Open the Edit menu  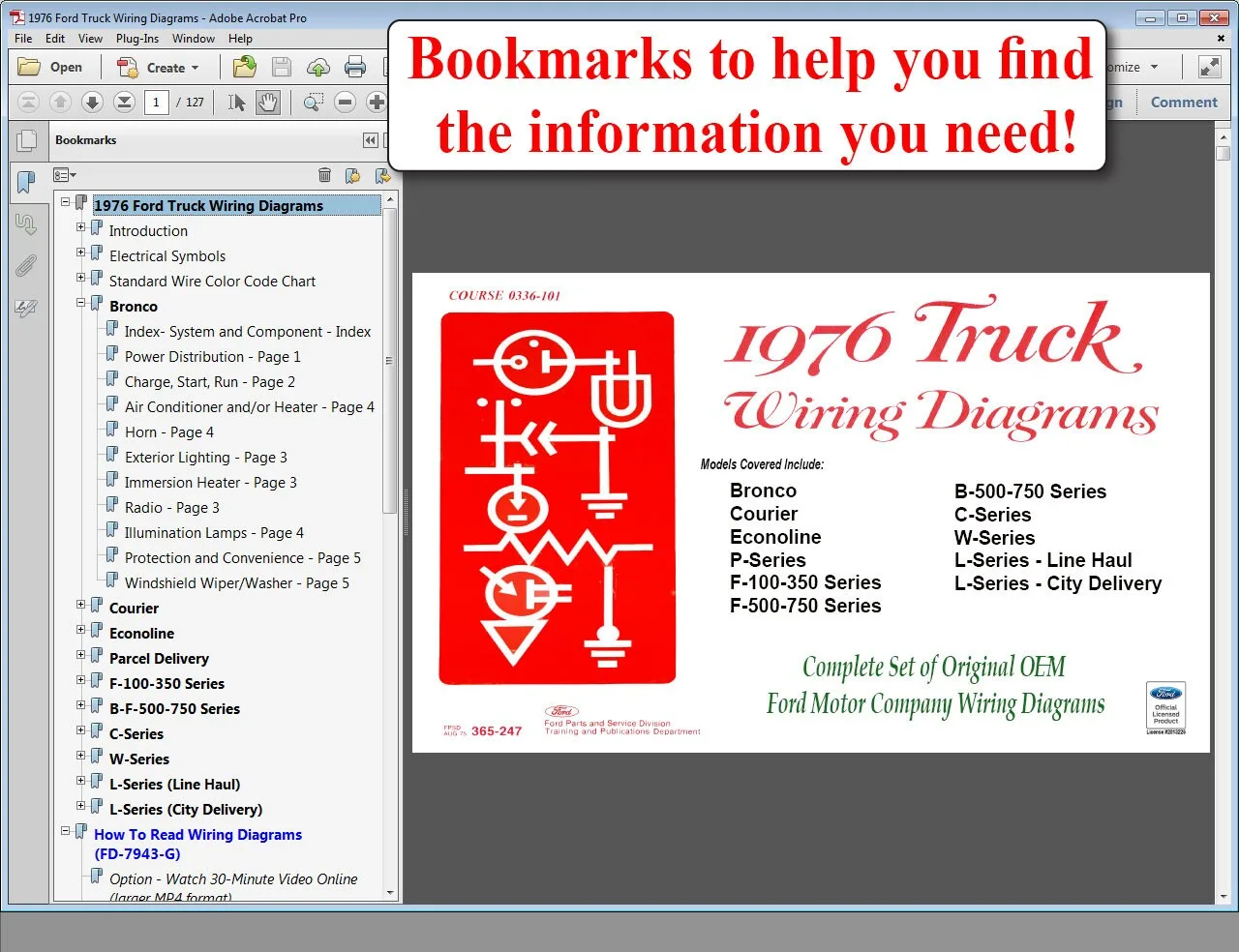(x=55, y=39)
